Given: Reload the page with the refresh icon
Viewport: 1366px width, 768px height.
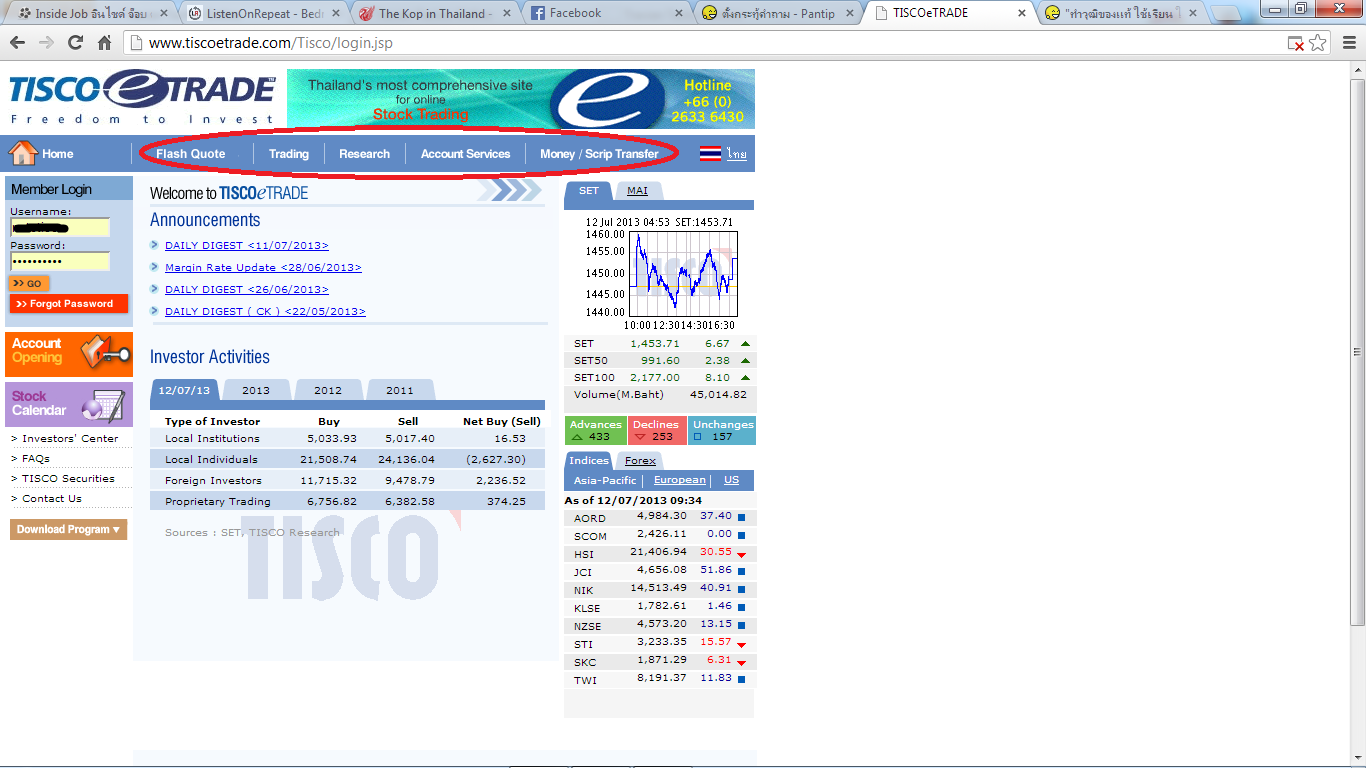Looking at the screenshot, I should tap(75, 43).
